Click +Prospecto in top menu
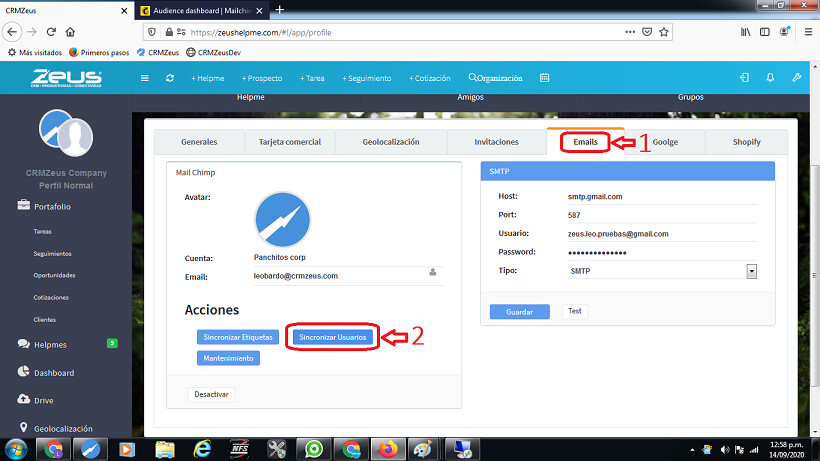820x461 pixels. 262,78
